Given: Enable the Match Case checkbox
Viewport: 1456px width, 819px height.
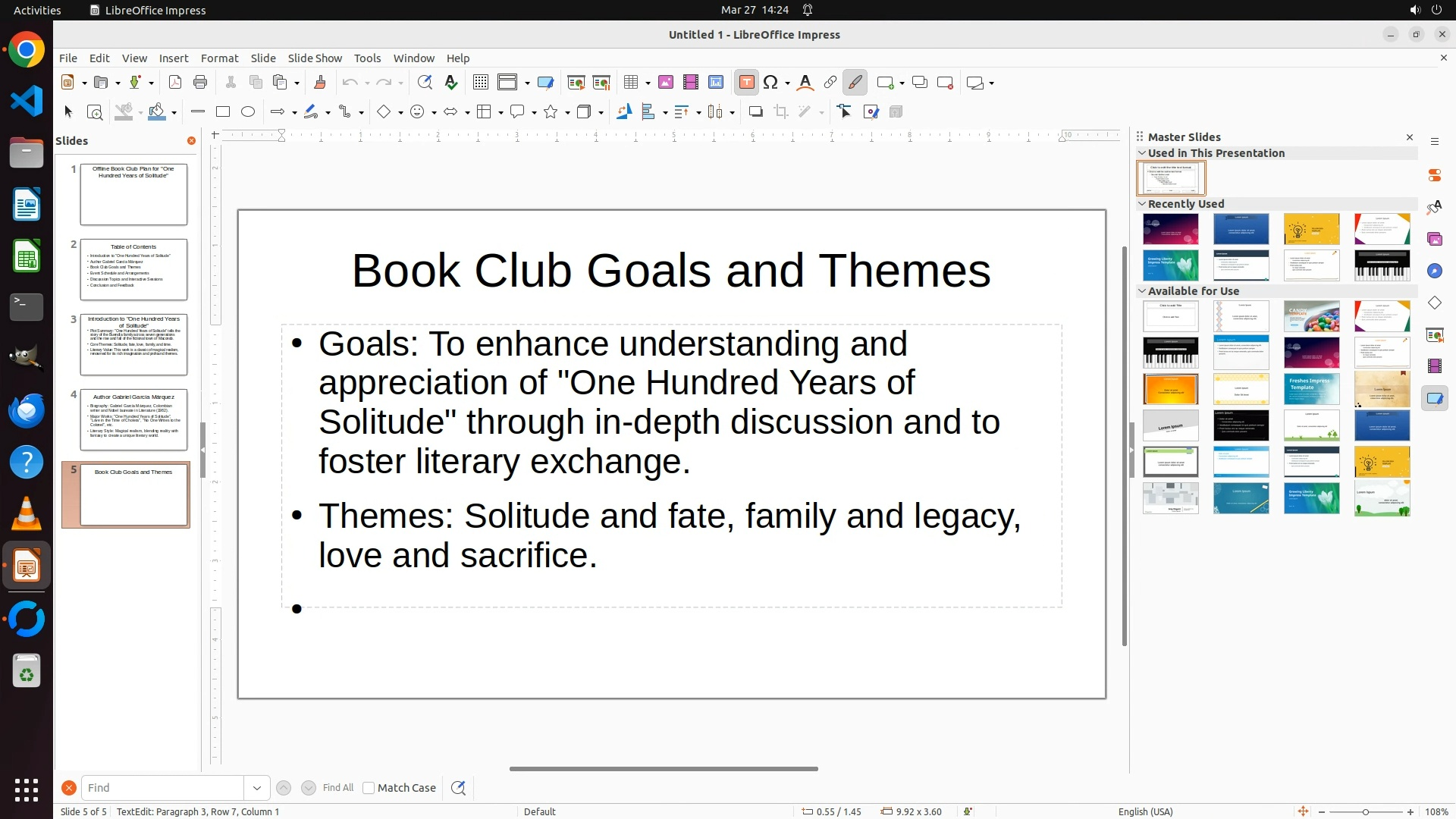Looking at the screenshot, I should click(x=369, y=788).
